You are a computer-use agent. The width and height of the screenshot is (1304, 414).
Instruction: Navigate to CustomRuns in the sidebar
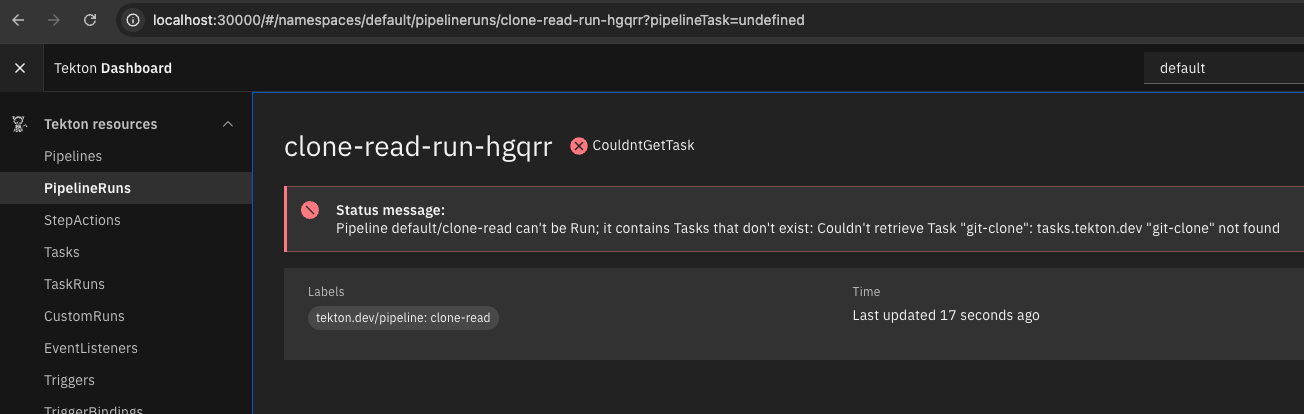pos(84,316)
